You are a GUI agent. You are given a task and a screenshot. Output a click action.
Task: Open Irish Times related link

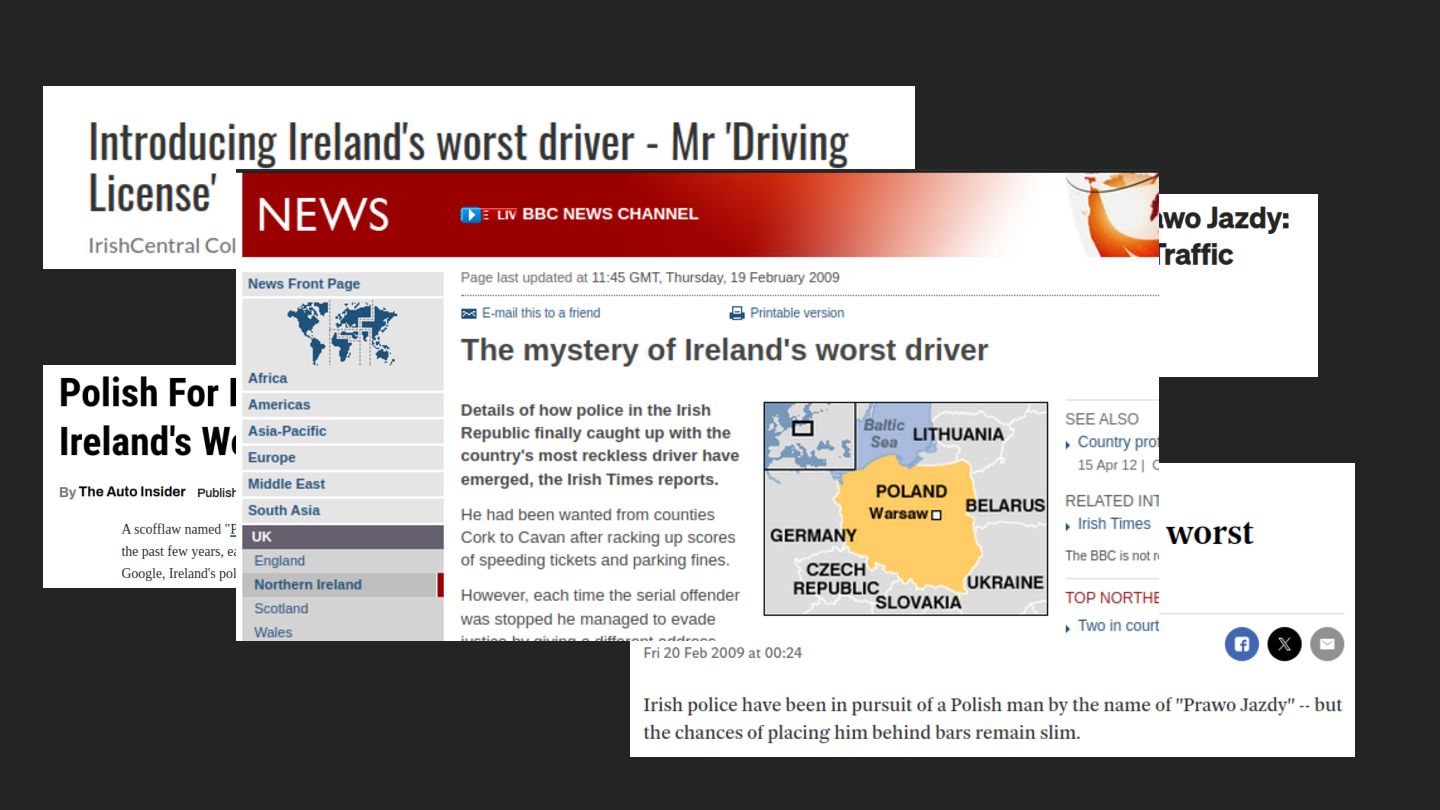point(1114,524)
